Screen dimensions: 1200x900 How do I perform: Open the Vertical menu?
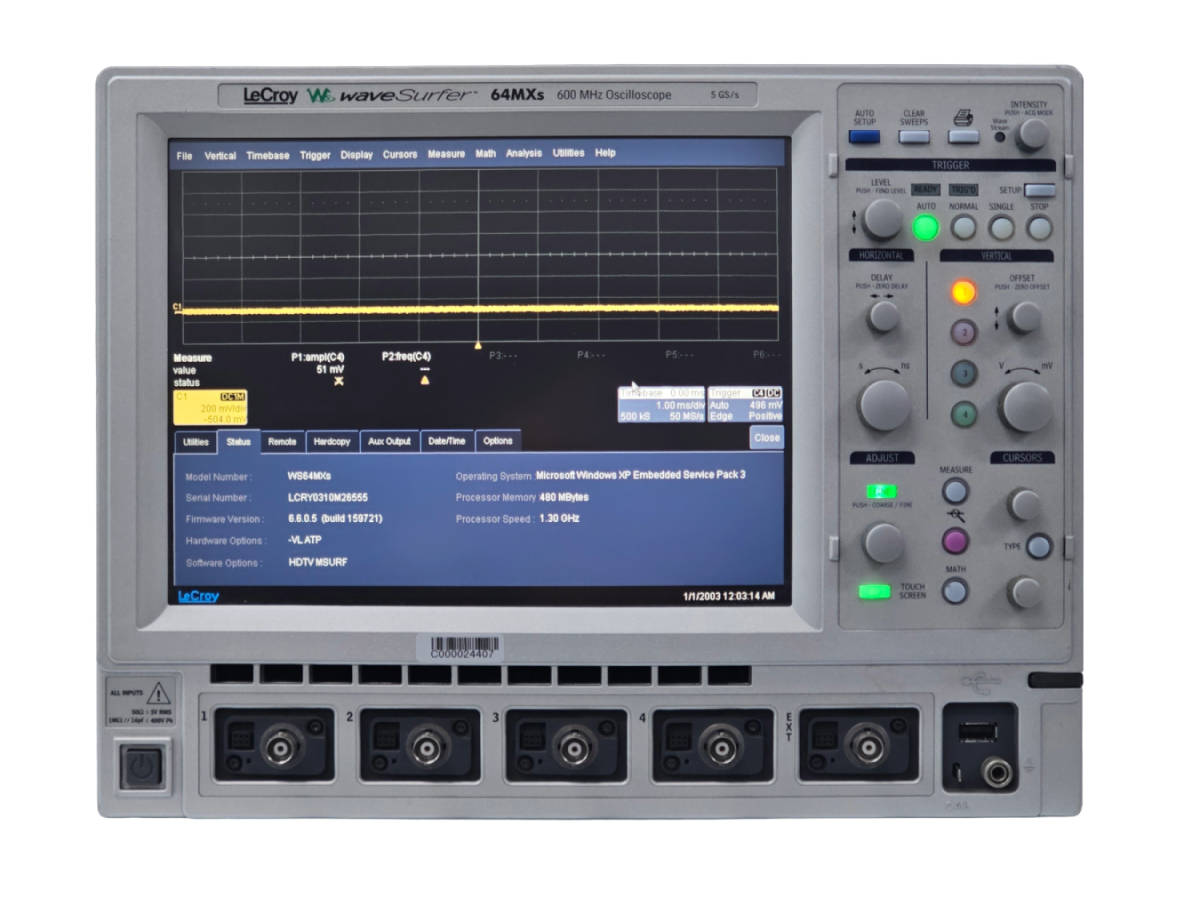[x=220, y=155]
